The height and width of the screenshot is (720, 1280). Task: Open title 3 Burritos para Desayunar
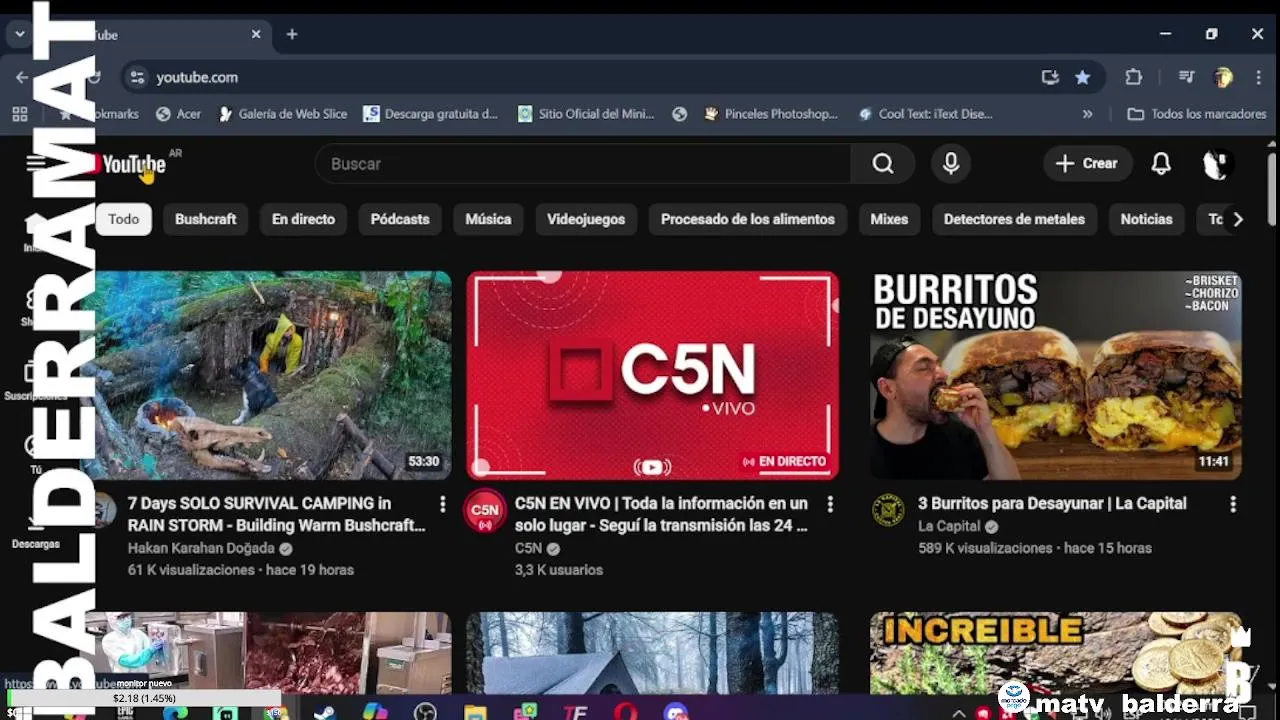coord(1052,503)
